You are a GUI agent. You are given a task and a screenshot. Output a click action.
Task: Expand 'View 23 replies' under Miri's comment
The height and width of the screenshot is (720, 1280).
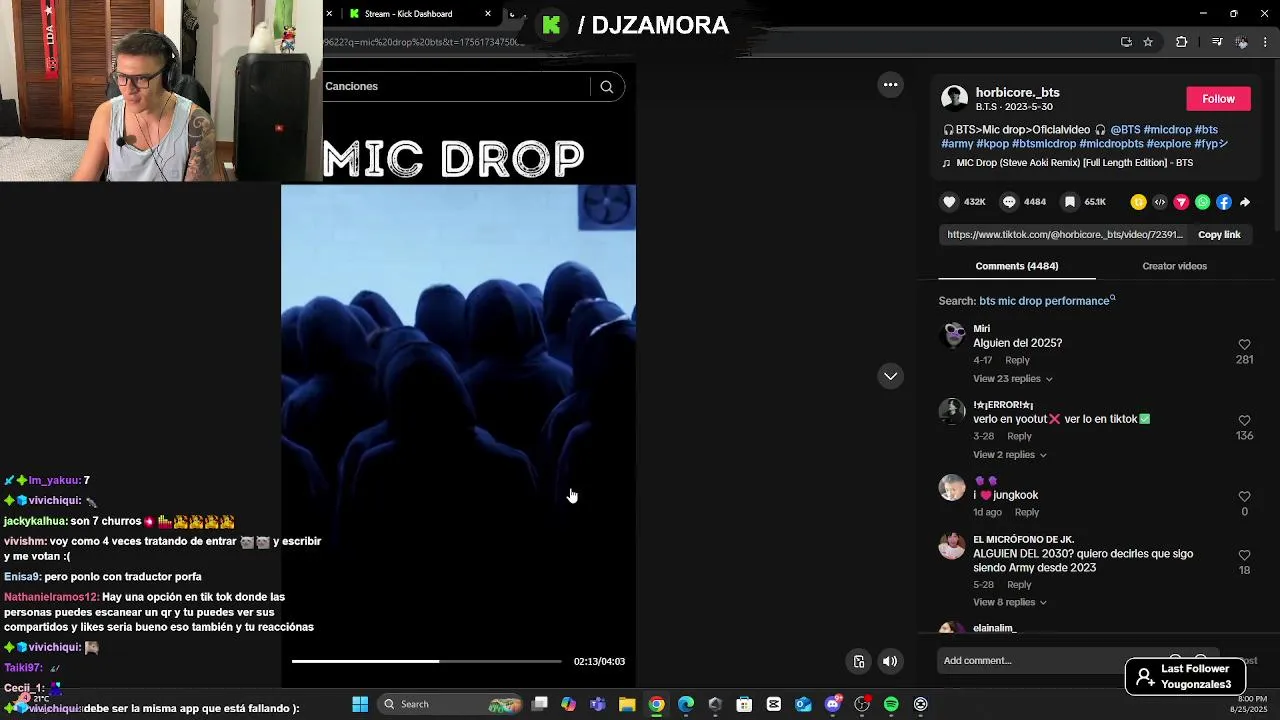(x=1013, y=379)
